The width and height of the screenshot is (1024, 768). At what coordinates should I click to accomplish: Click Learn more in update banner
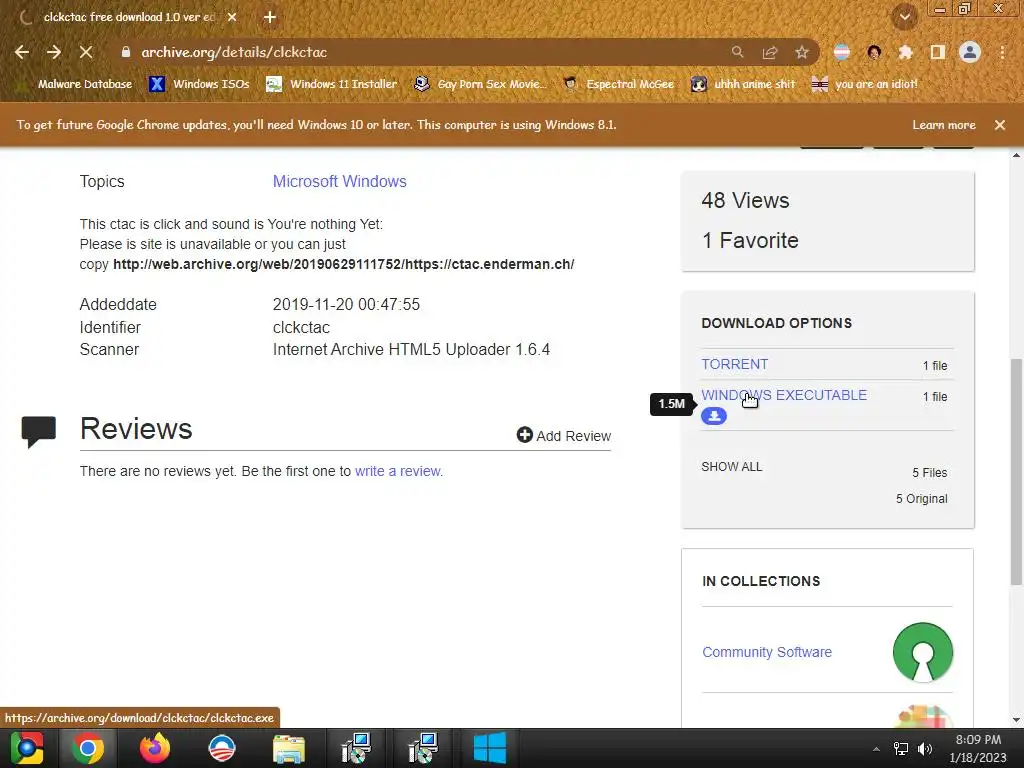[944, 125]
